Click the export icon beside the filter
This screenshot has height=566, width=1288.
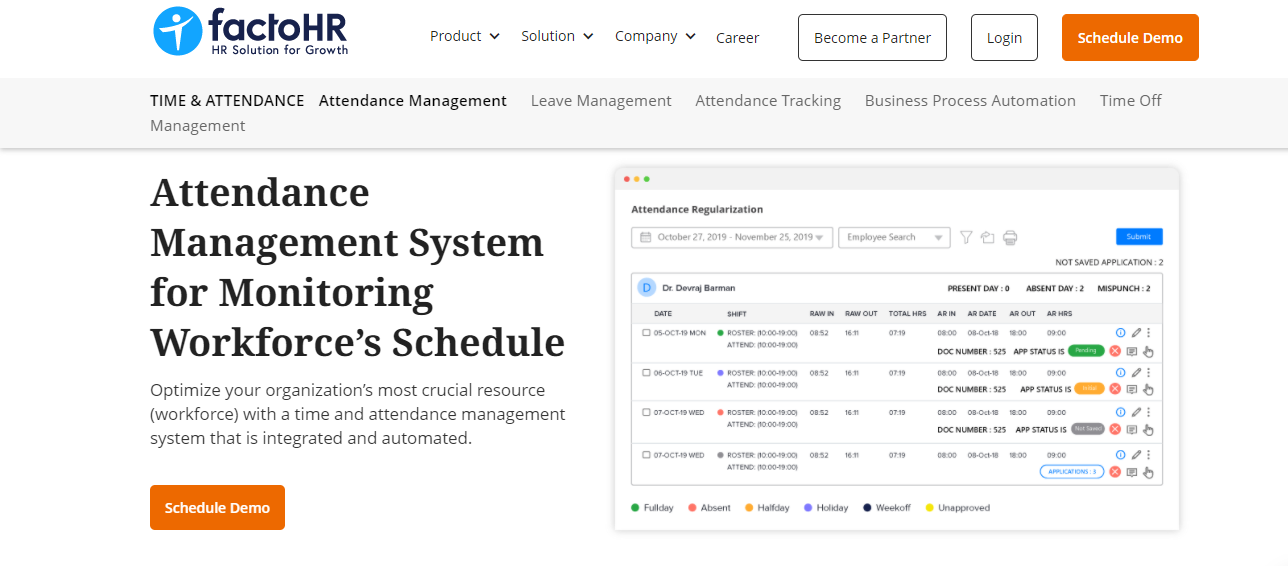[x=987, y=237]
